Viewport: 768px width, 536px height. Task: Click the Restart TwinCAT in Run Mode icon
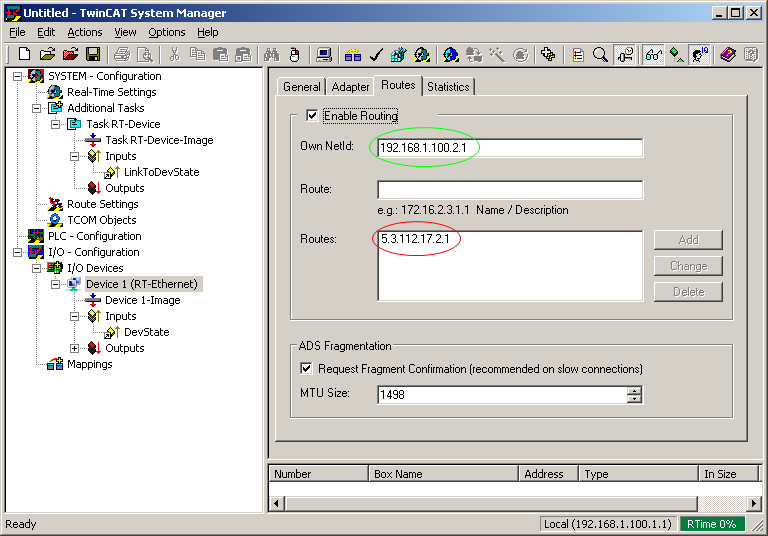click(x=422, y=54)
